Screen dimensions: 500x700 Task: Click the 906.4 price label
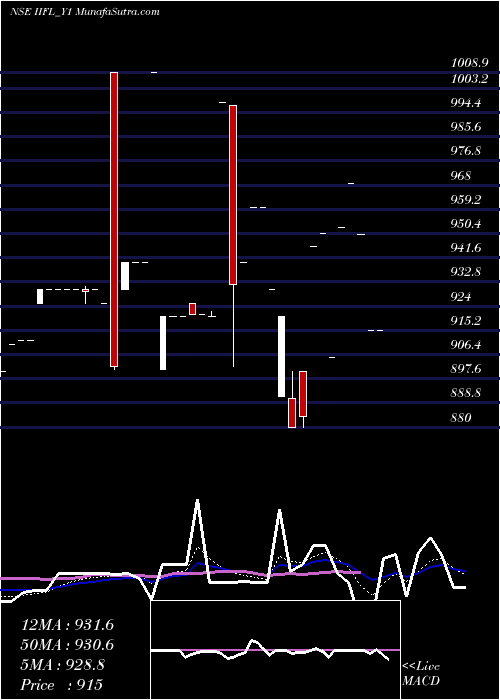(467, 345)
